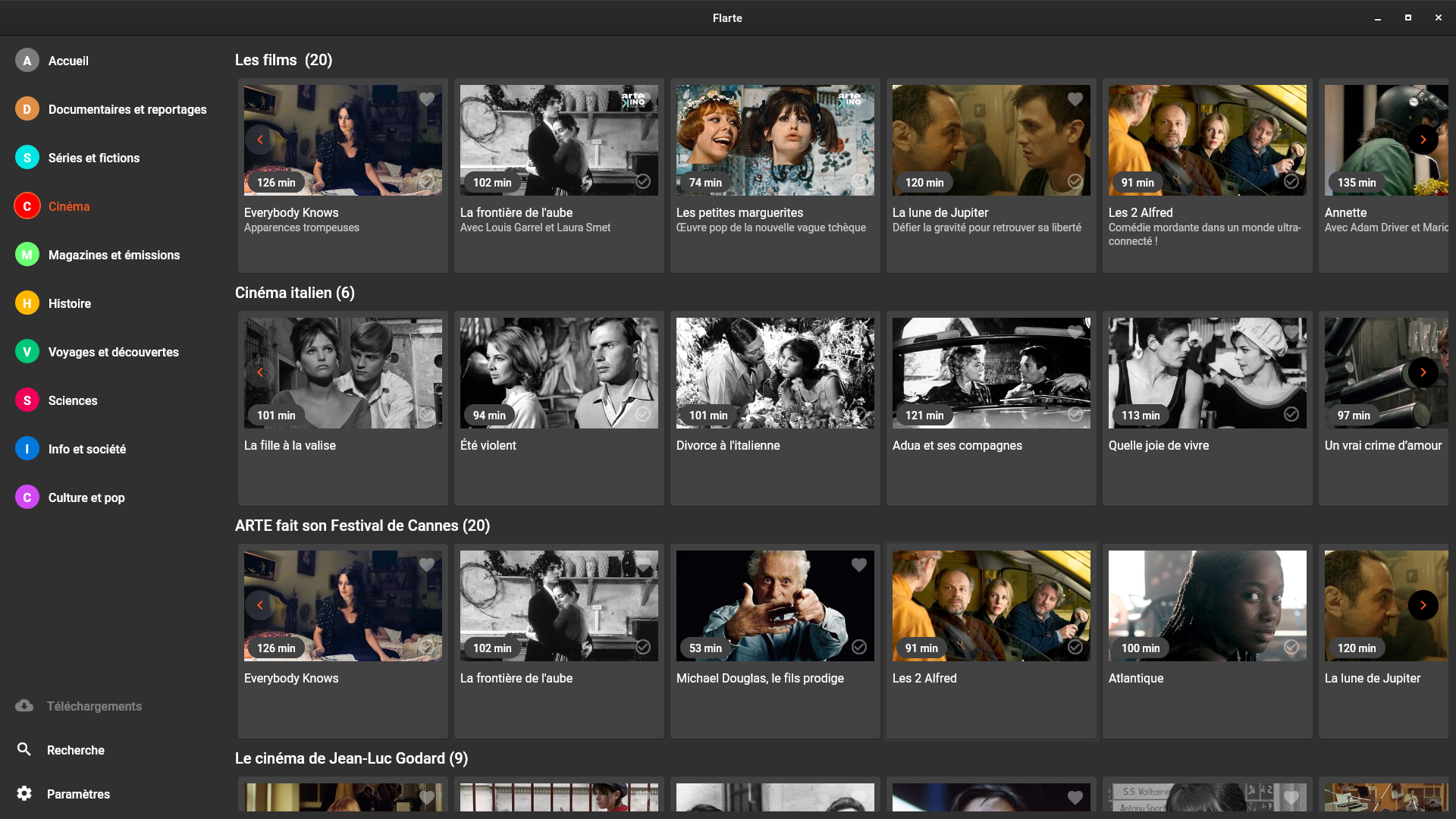Click the "Les petites marguerites" title
This screenshot has width=1456, height=819.
pyautogui.click(x=739, y=212)
